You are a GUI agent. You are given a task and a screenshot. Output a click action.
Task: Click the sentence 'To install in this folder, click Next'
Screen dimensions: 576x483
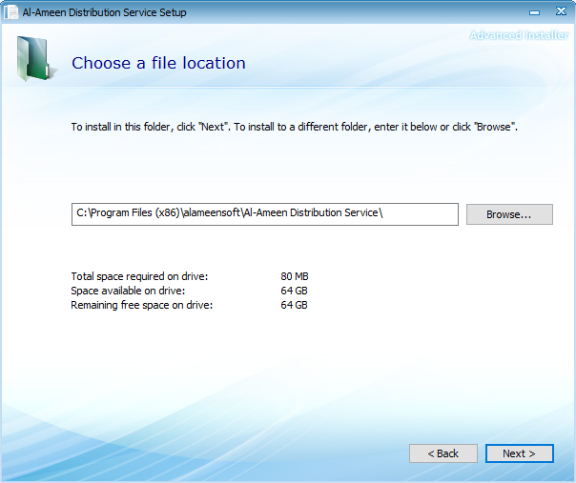click(151, 127)
